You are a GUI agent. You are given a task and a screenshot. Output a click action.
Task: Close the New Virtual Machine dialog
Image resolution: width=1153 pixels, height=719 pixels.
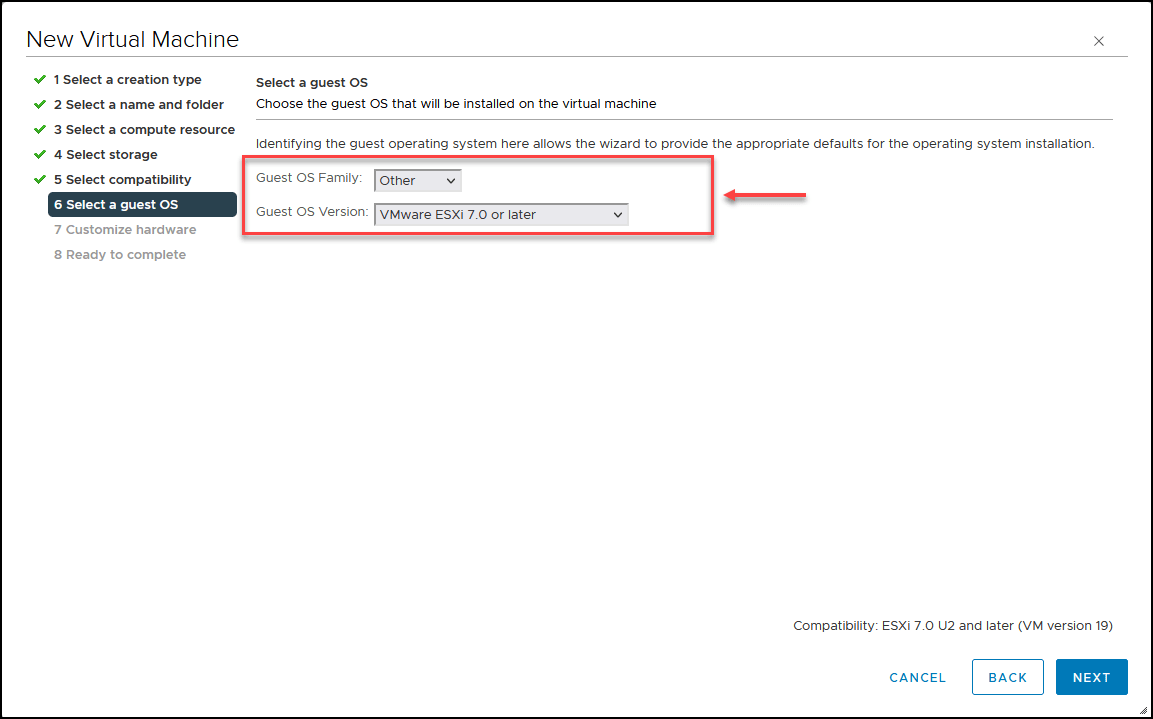tap(1099, 41)
